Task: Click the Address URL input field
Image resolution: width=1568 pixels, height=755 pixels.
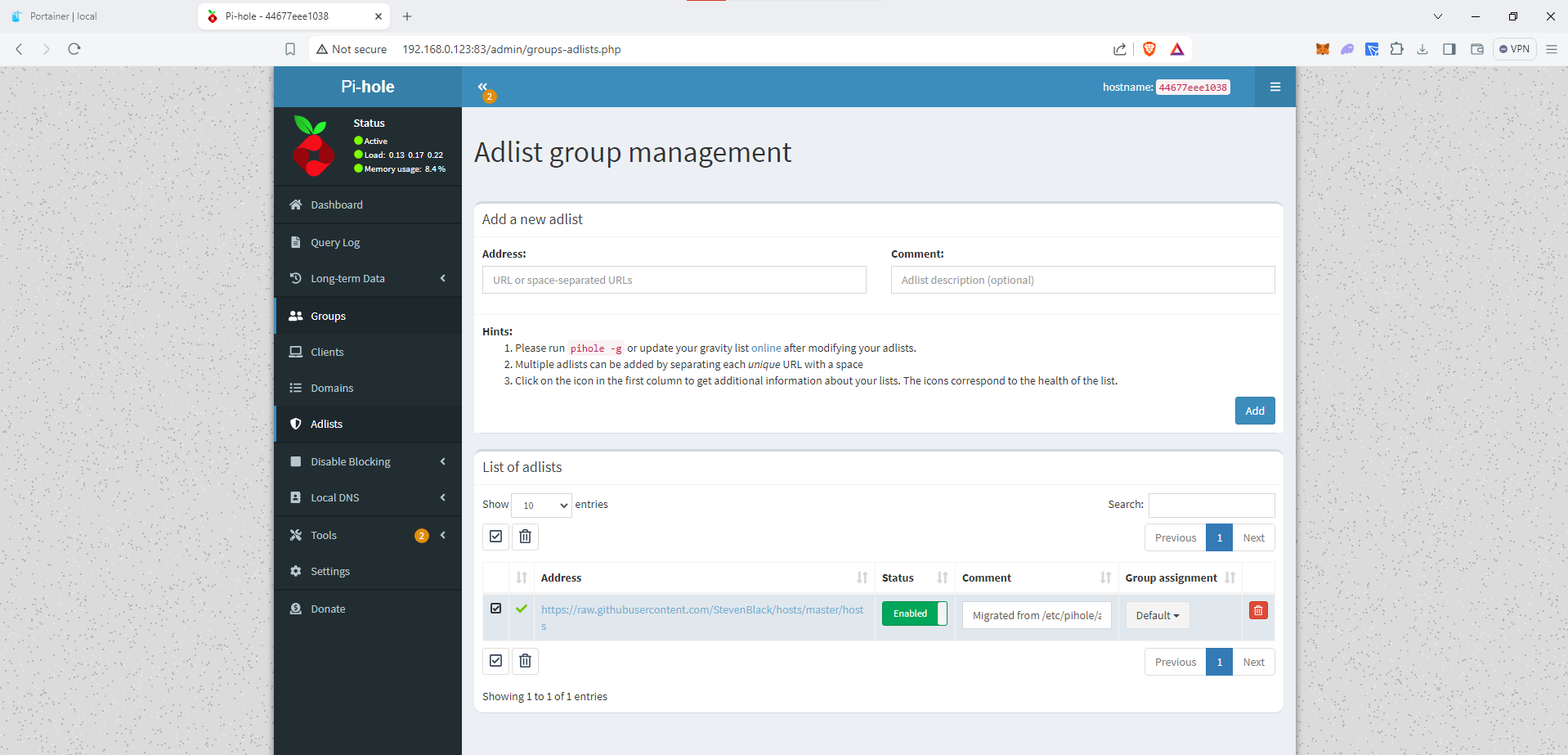Action: (674, 280)
